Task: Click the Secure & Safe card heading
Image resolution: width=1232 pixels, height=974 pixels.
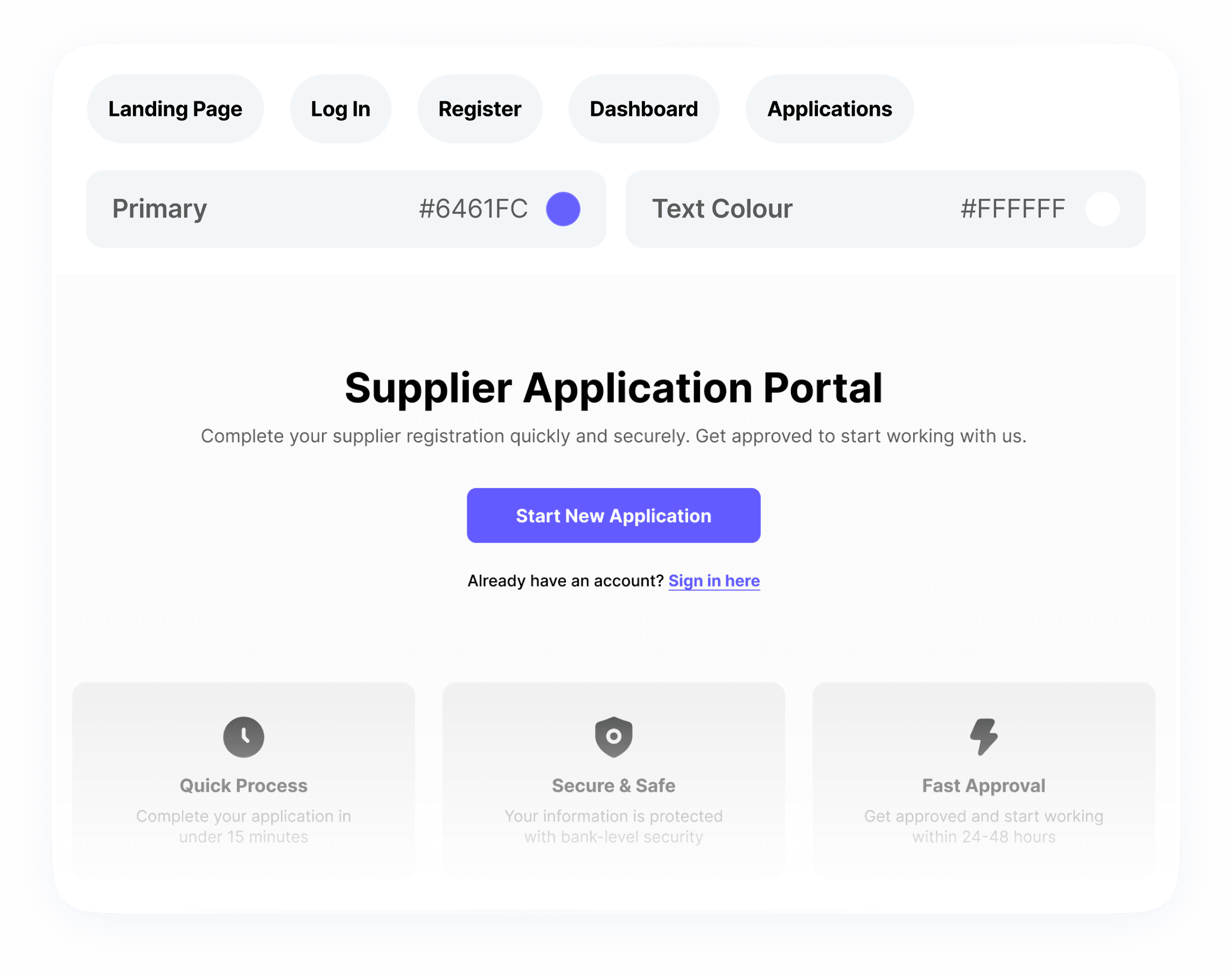Action: [x=613, y=785]
